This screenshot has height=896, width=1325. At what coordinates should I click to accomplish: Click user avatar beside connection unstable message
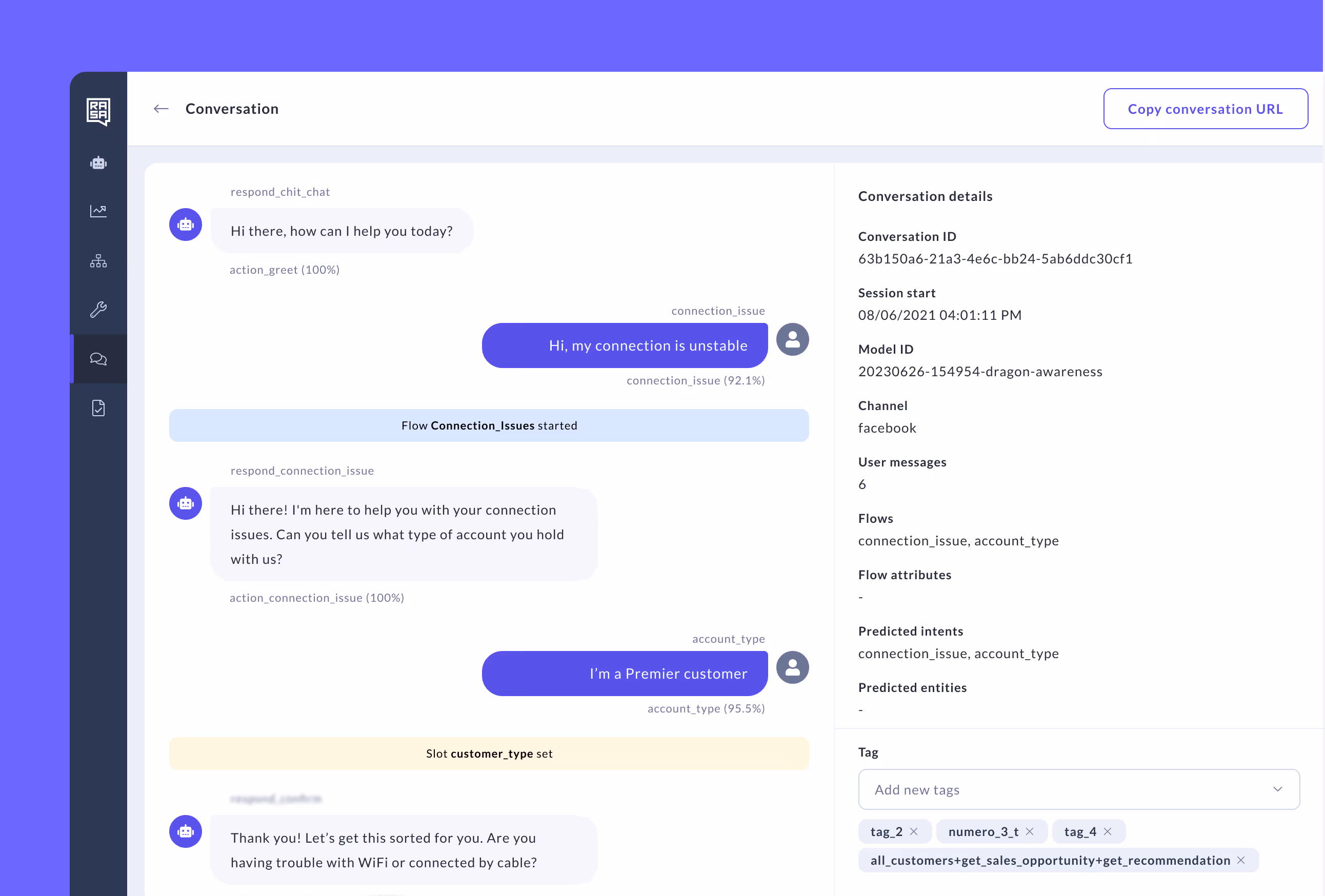point(792,340)
